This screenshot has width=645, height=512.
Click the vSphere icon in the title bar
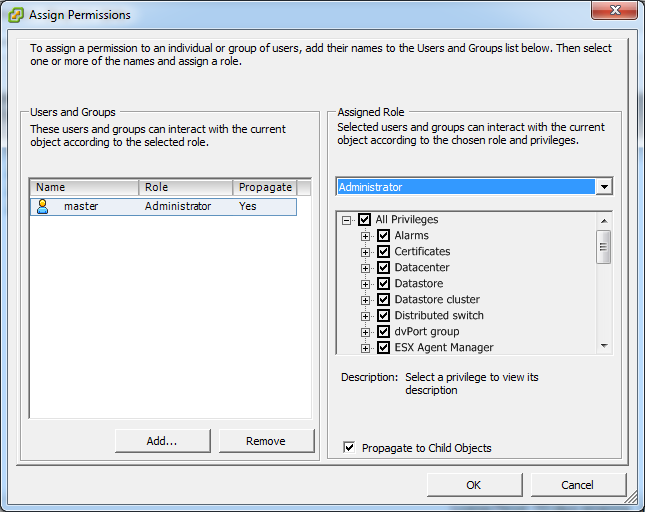point(16,15)
